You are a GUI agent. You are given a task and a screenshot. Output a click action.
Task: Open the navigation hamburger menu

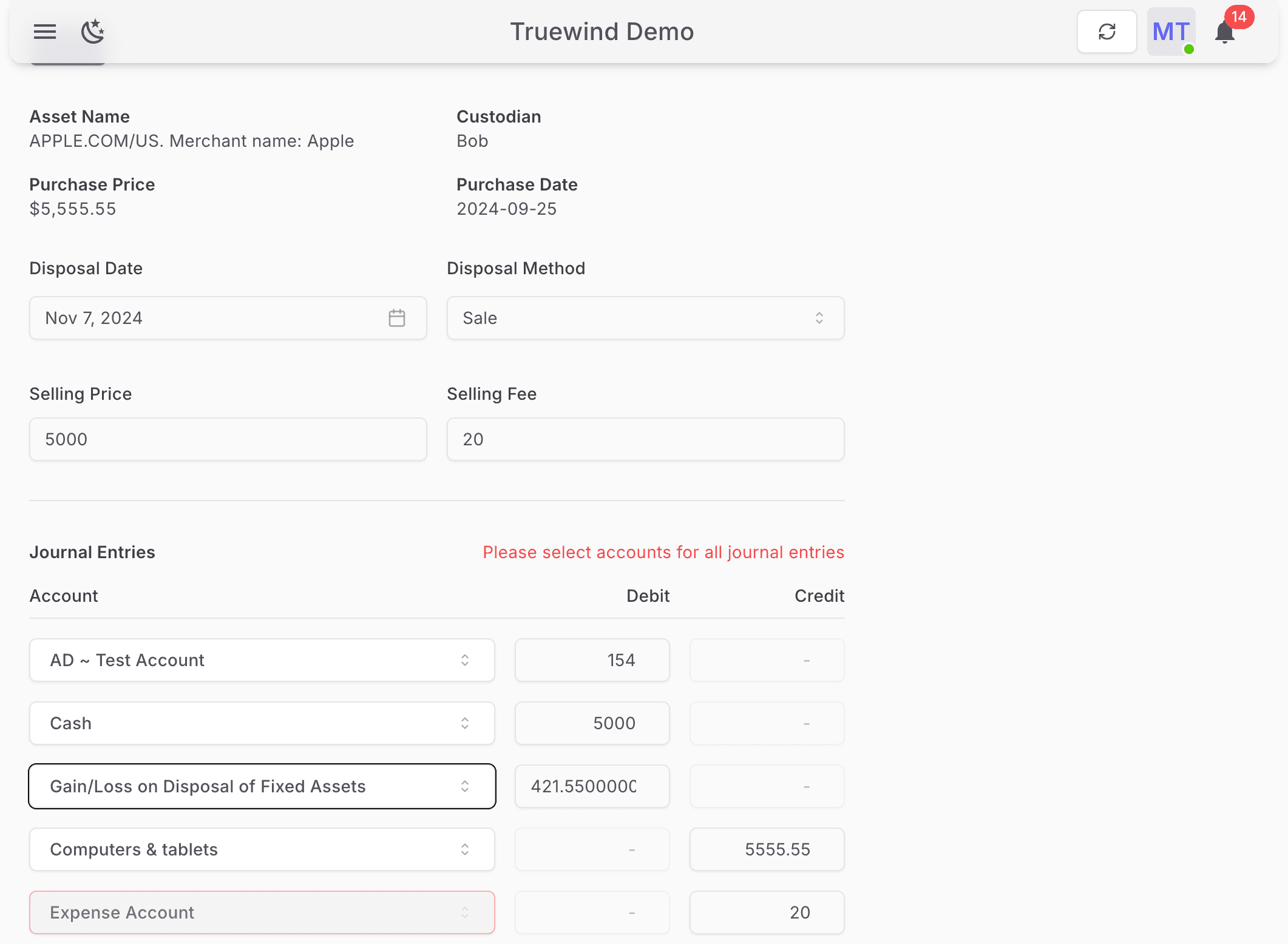click(44, 32)
